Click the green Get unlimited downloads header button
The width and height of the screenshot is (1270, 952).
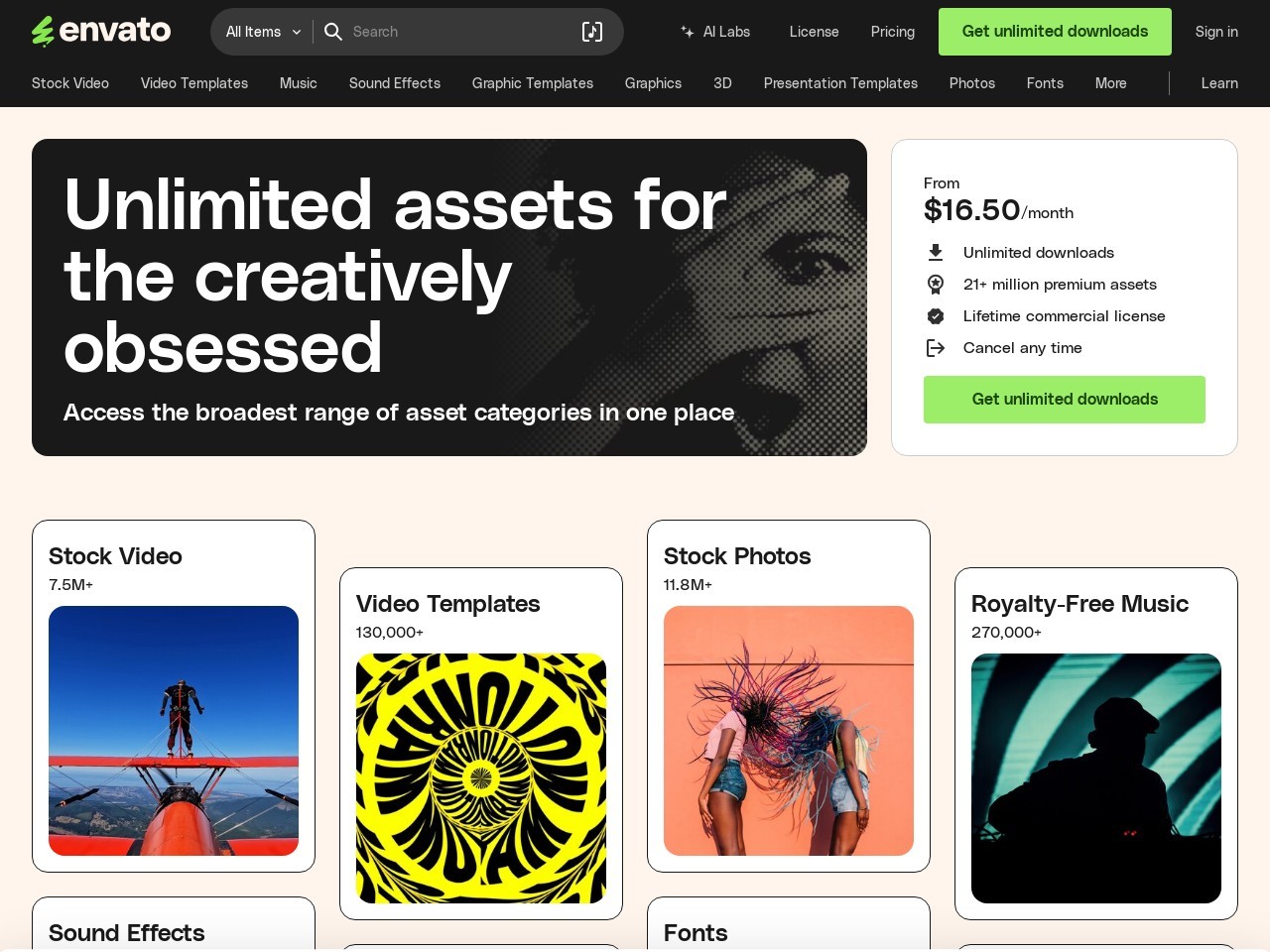pyautogui.click(x=1055, y=32)
